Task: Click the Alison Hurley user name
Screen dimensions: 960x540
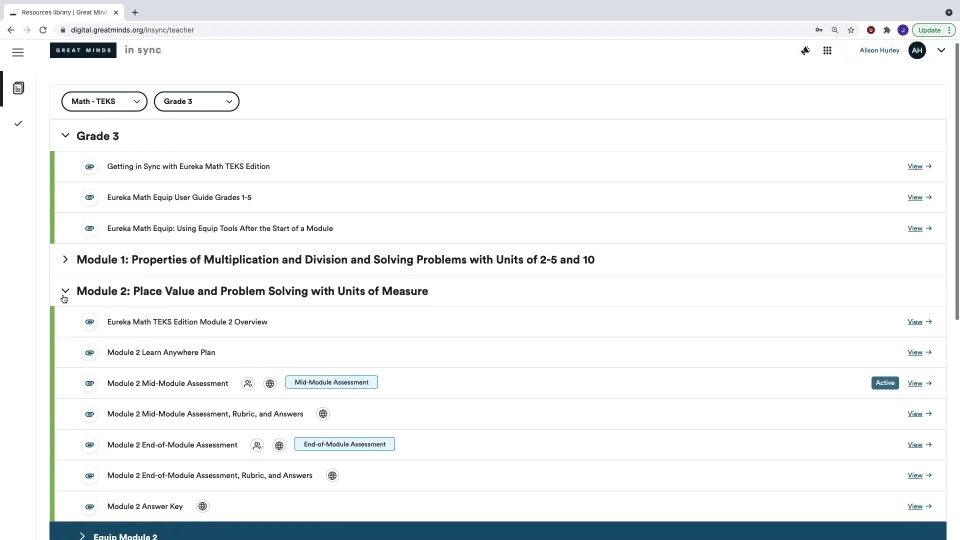Action: point(879,50)
